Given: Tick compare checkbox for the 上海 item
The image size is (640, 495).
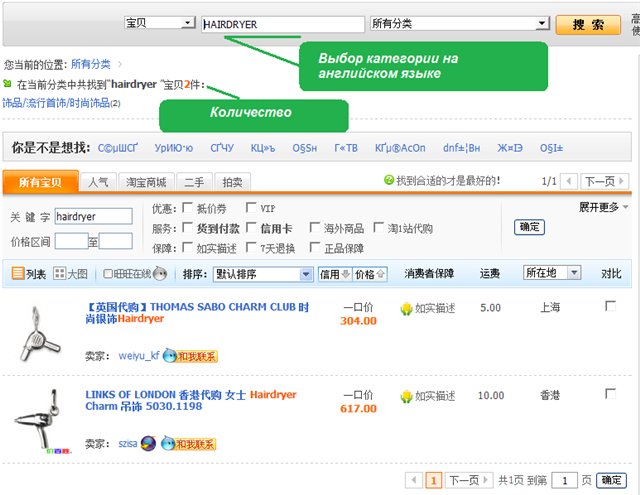Looking at the screenshot, I should click(610, 306).
